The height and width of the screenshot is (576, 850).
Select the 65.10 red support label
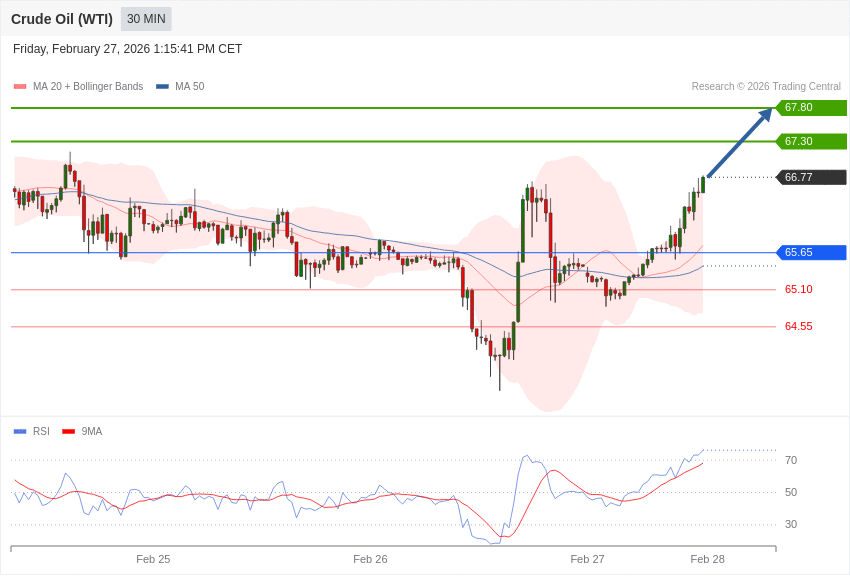pos(798,290)
